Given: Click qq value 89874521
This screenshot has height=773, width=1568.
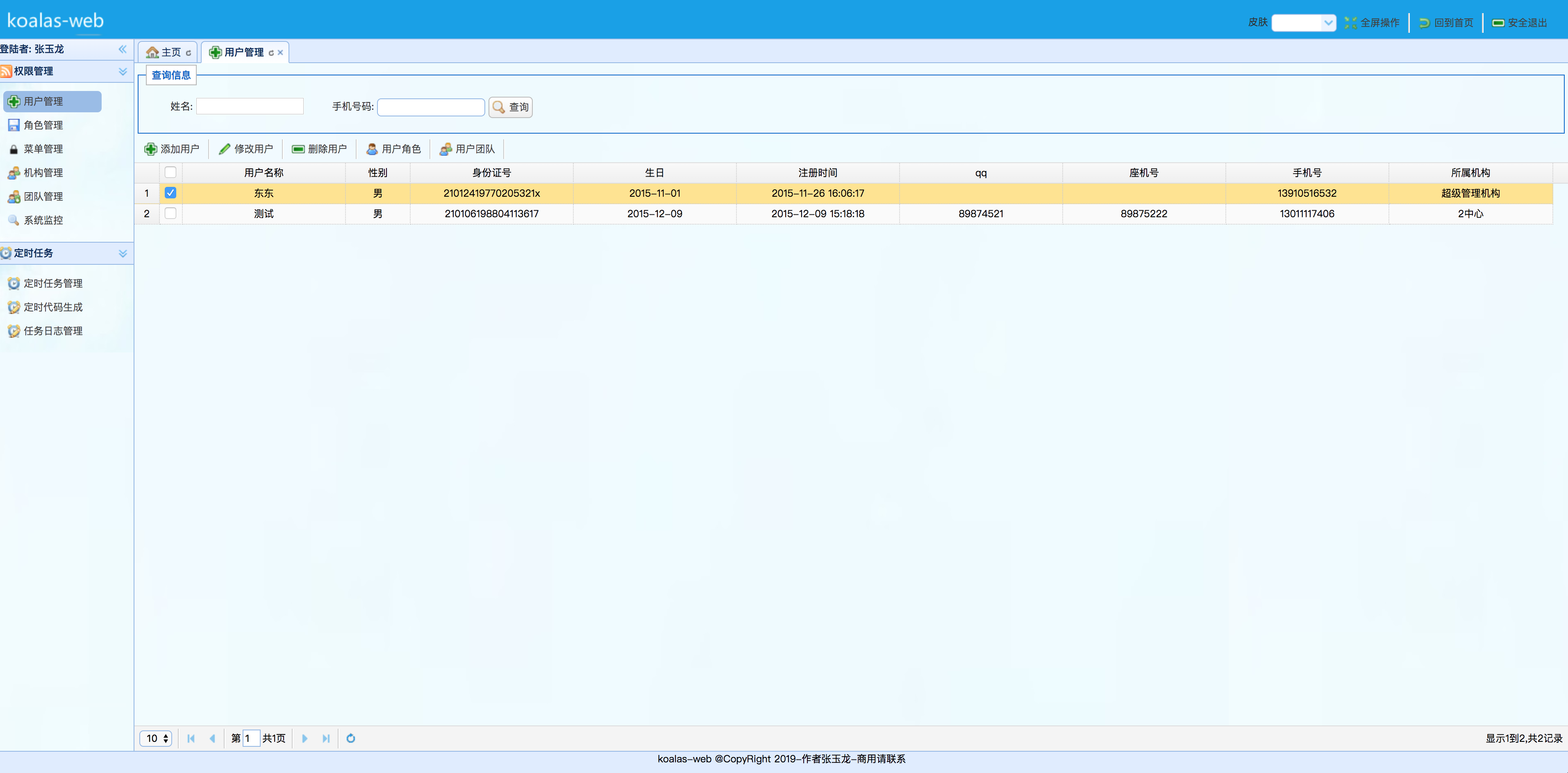Looking at the screenshot, I should [981, 214].
